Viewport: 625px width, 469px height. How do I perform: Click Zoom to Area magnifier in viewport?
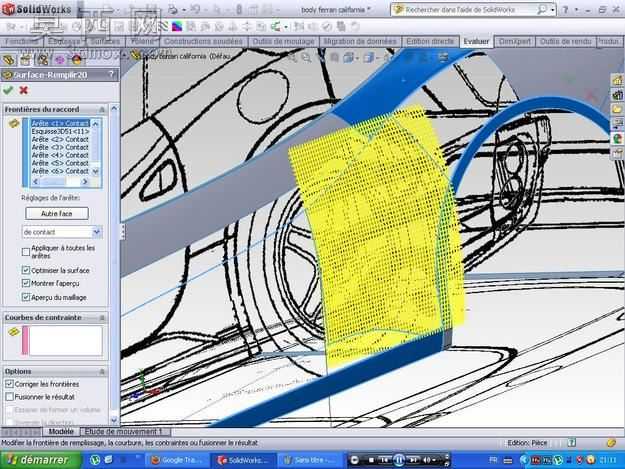(307, 58)
